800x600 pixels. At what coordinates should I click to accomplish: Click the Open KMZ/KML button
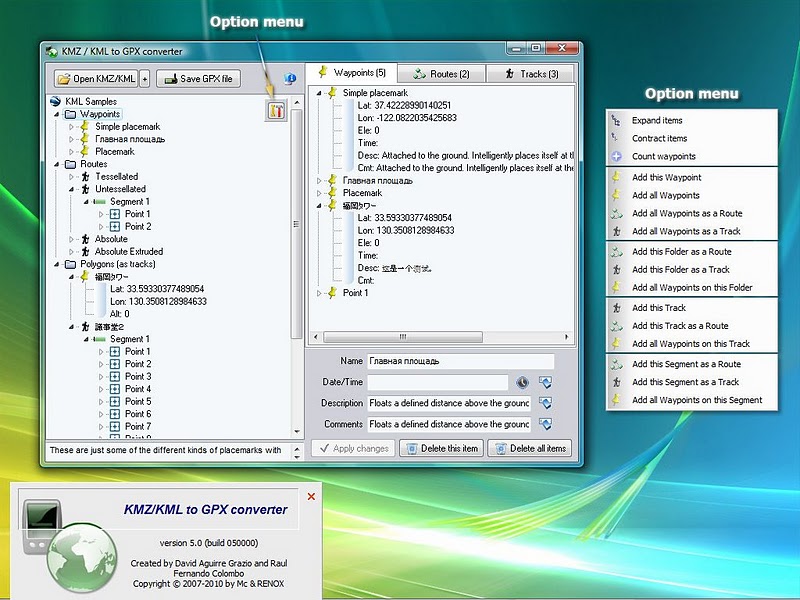[96, 79]
